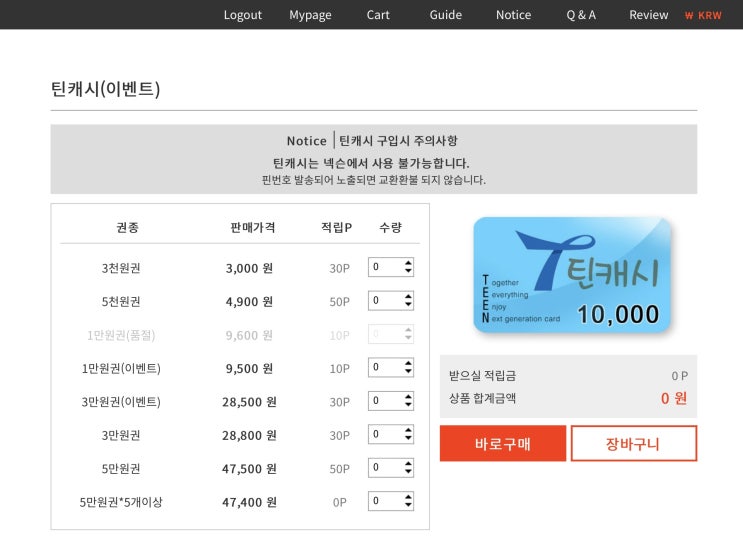Open Mypage from top navigation

click(x=310, y=15)
